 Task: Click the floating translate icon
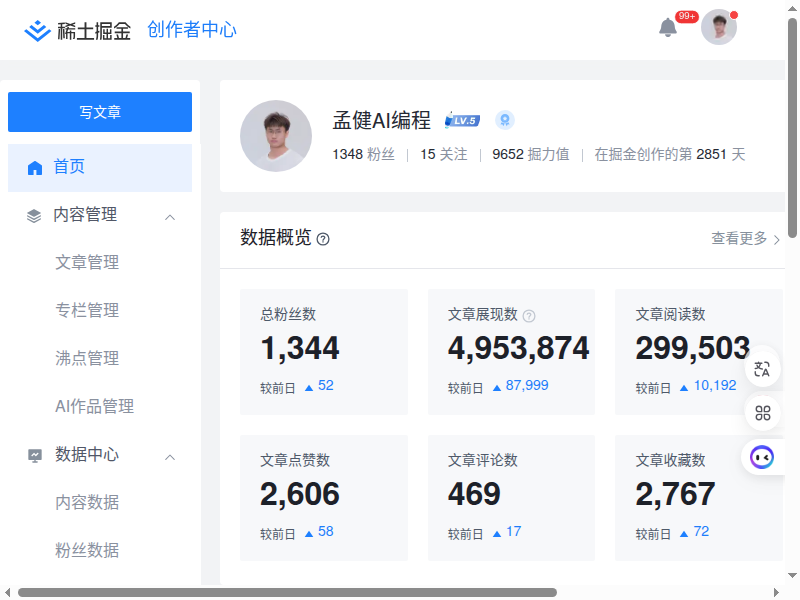click(763, 369)
